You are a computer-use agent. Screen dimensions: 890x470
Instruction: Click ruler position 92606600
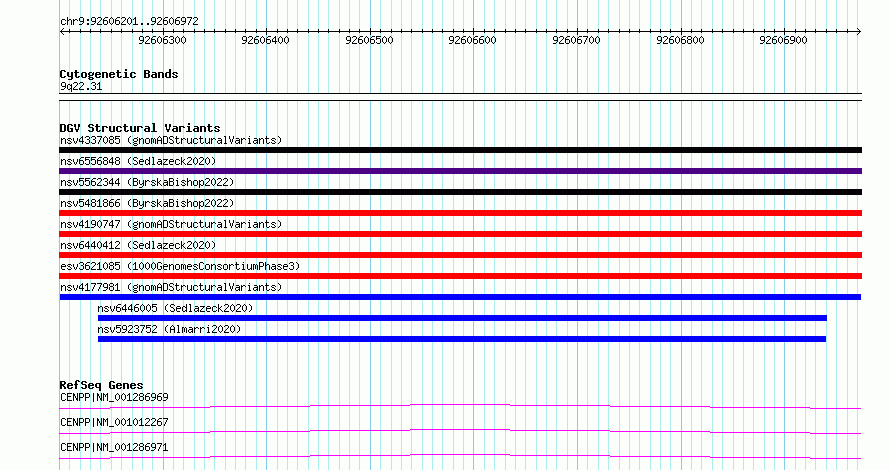(472, 40)
